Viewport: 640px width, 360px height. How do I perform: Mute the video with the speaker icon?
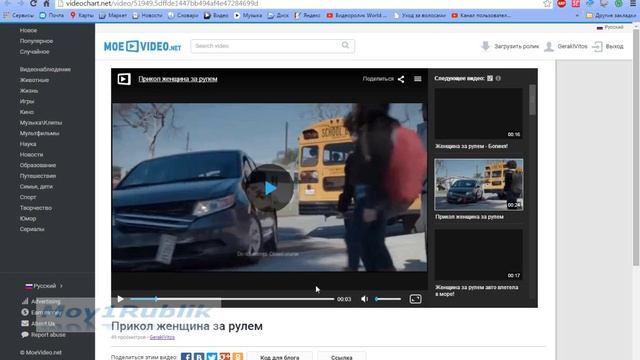pos(364,299)
